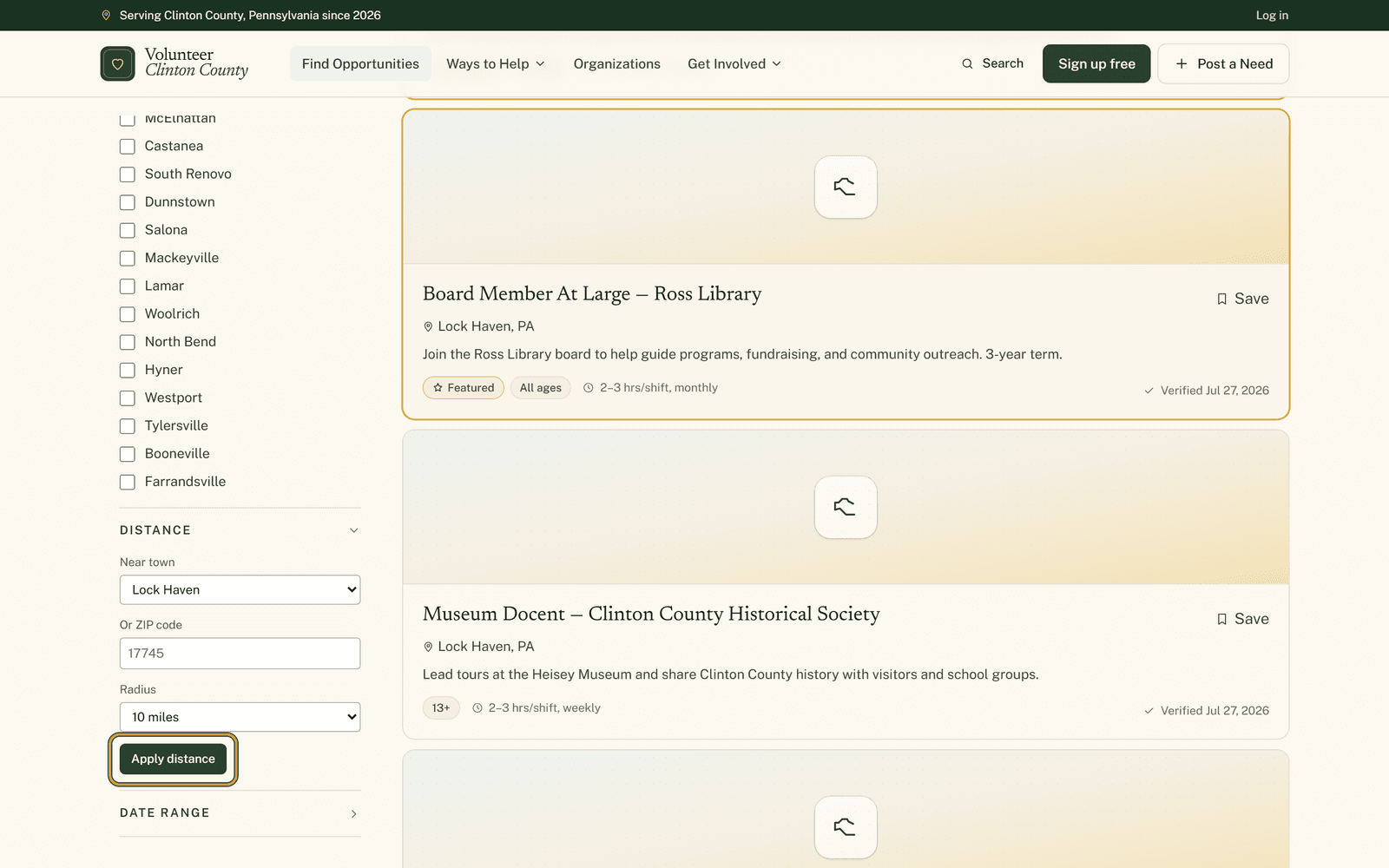Enable the Farrandsville checkbox

[x=128, y=482]
